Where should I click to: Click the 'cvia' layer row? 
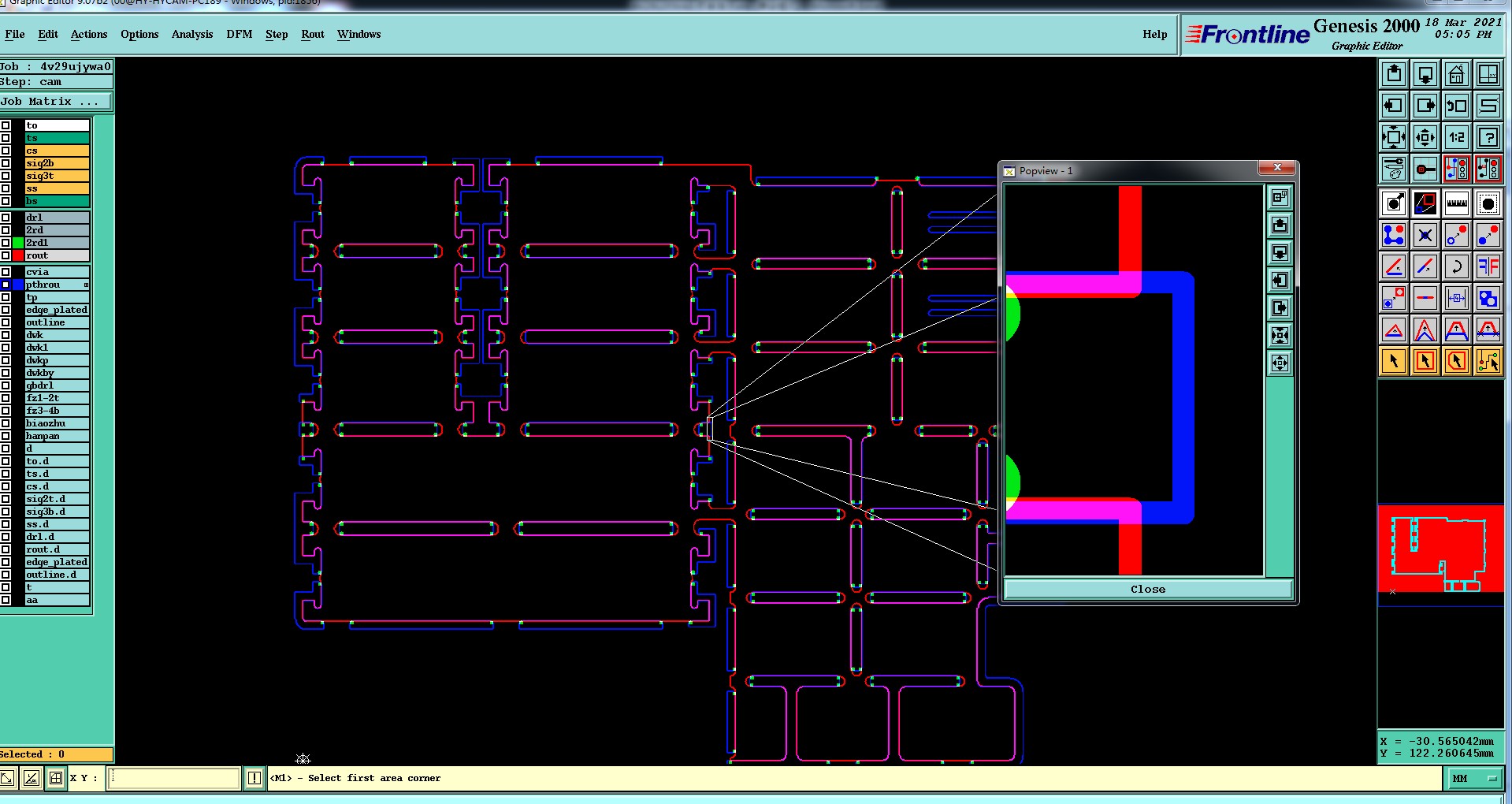pos(57,272)
